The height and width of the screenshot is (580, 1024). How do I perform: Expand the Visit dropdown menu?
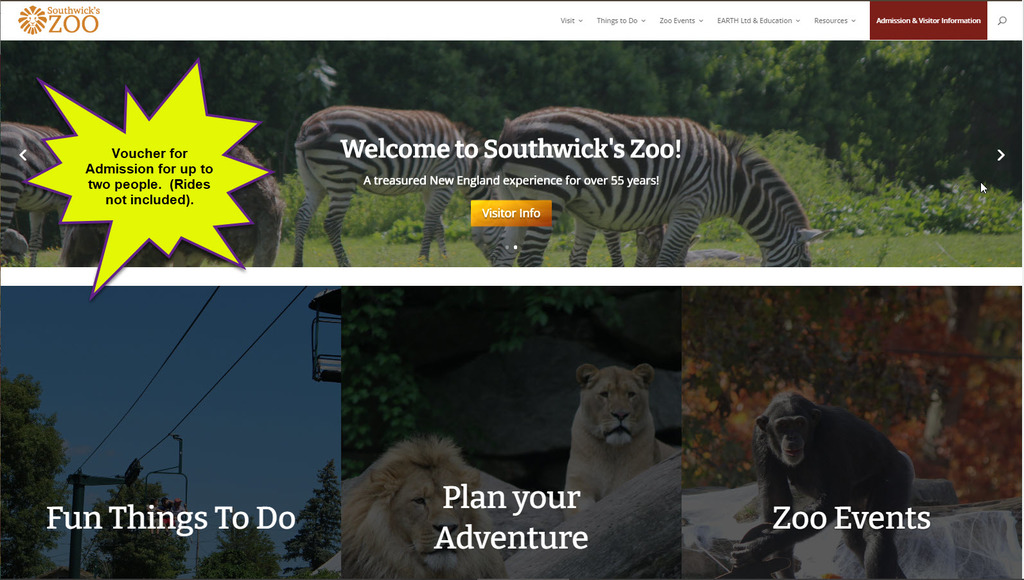pos(571,21)
